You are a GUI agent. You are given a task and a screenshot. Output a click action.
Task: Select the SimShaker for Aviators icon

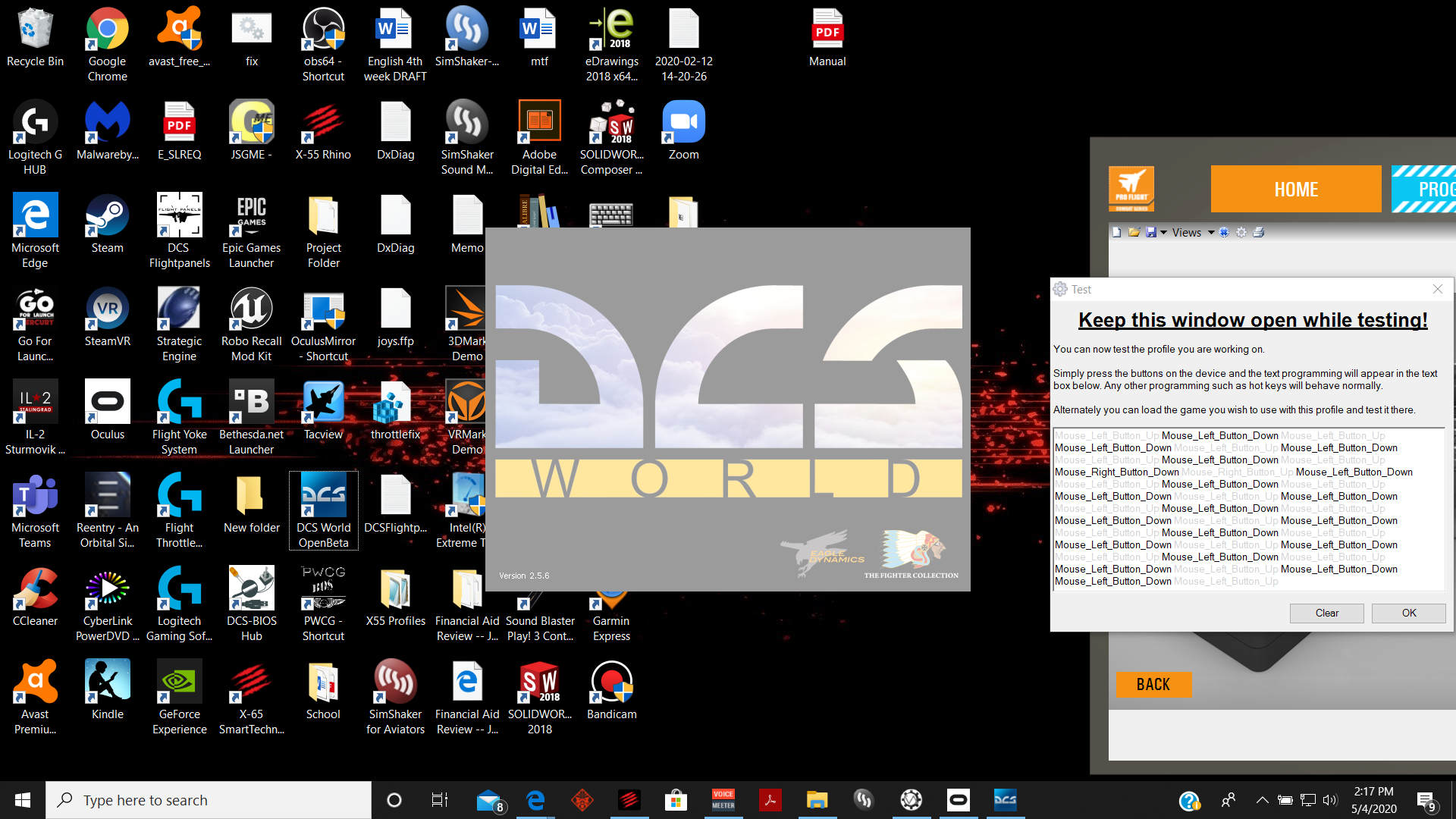coord(395,698)
